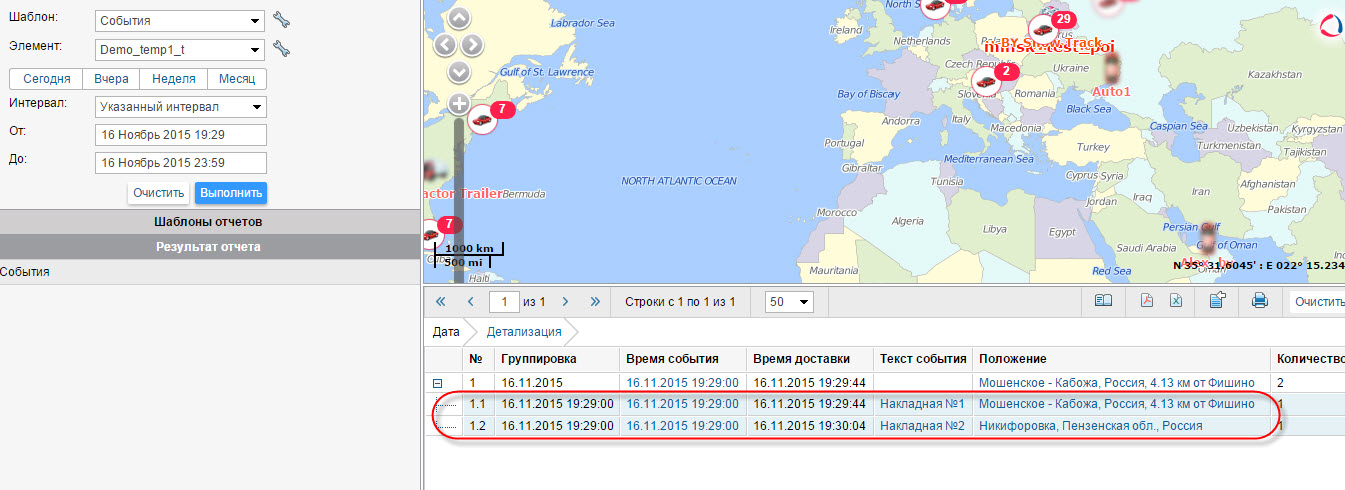
Task: Go to last page of results
Action: click(595, 301)
